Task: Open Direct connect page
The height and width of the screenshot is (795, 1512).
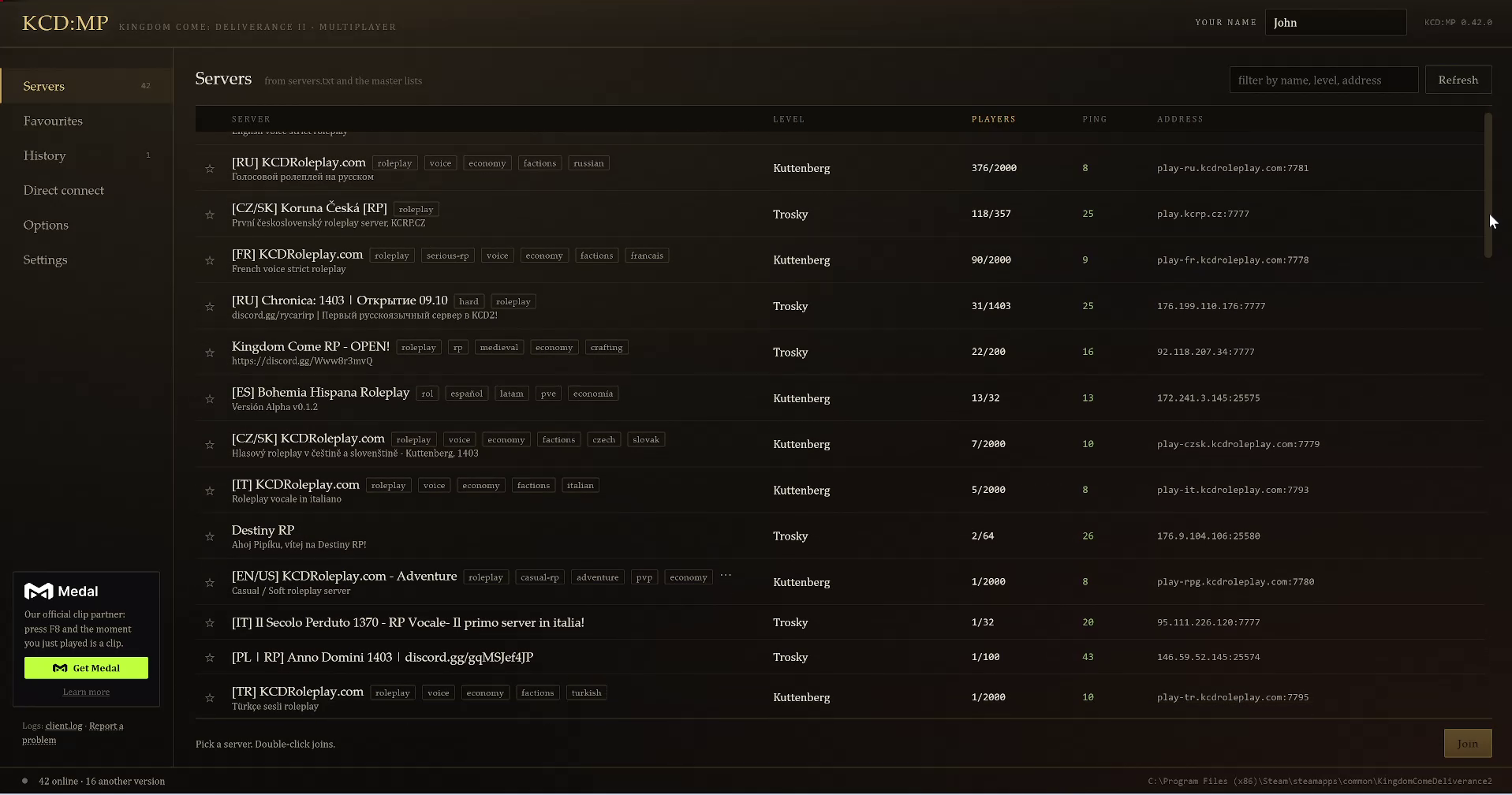Action: (87, 190)
